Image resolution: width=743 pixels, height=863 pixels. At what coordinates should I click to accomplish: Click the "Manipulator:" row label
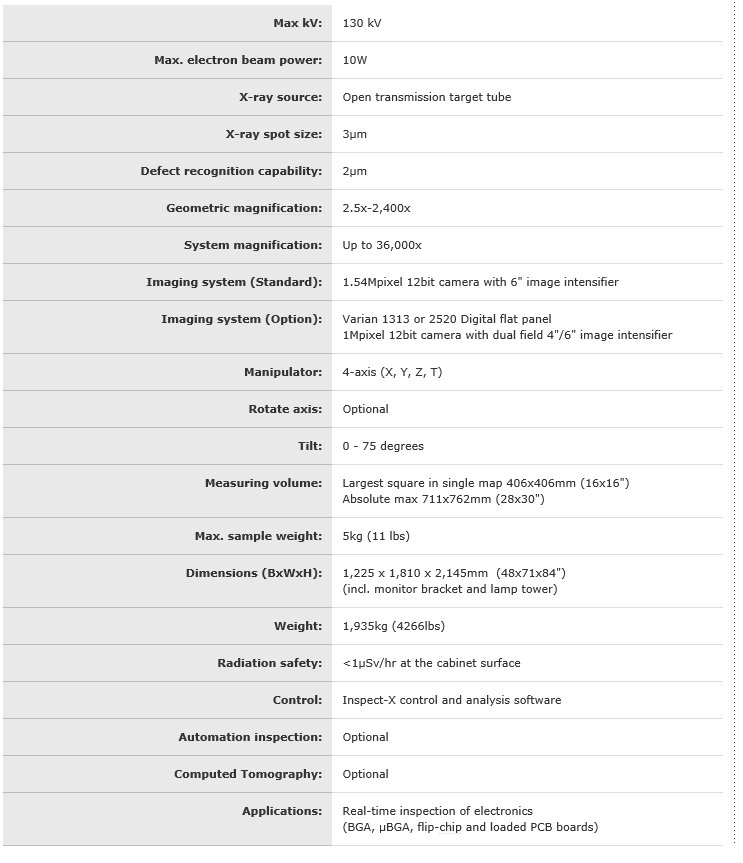pyautogui.click(x=283, y=372)
